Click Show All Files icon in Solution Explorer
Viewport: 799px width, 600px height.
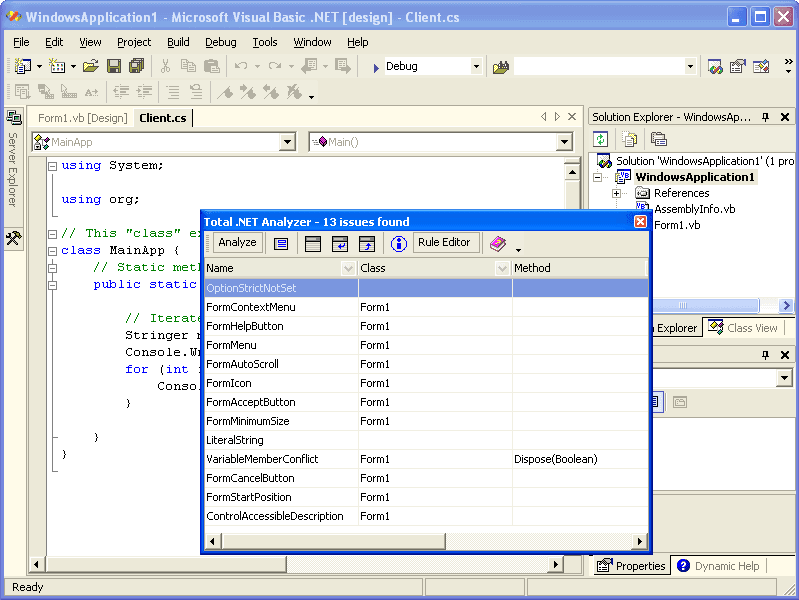(630, 139)
